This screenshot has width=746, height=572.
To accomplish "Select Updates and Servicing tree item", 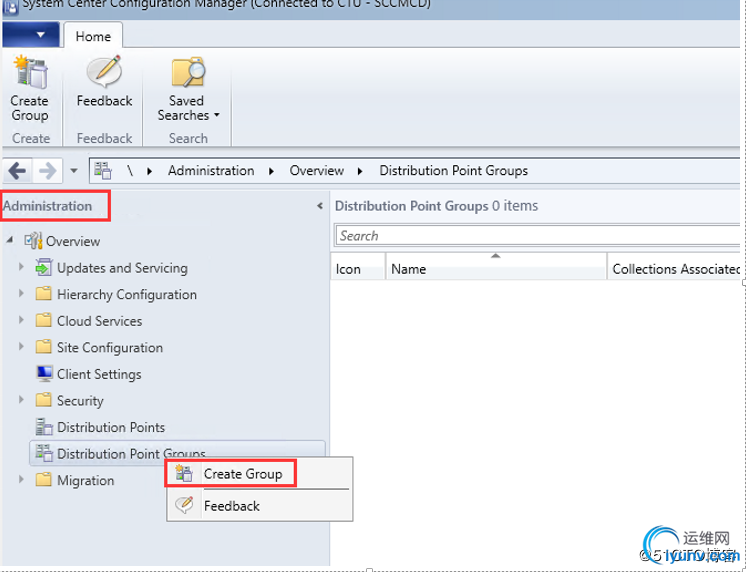I will pos(122,268).
